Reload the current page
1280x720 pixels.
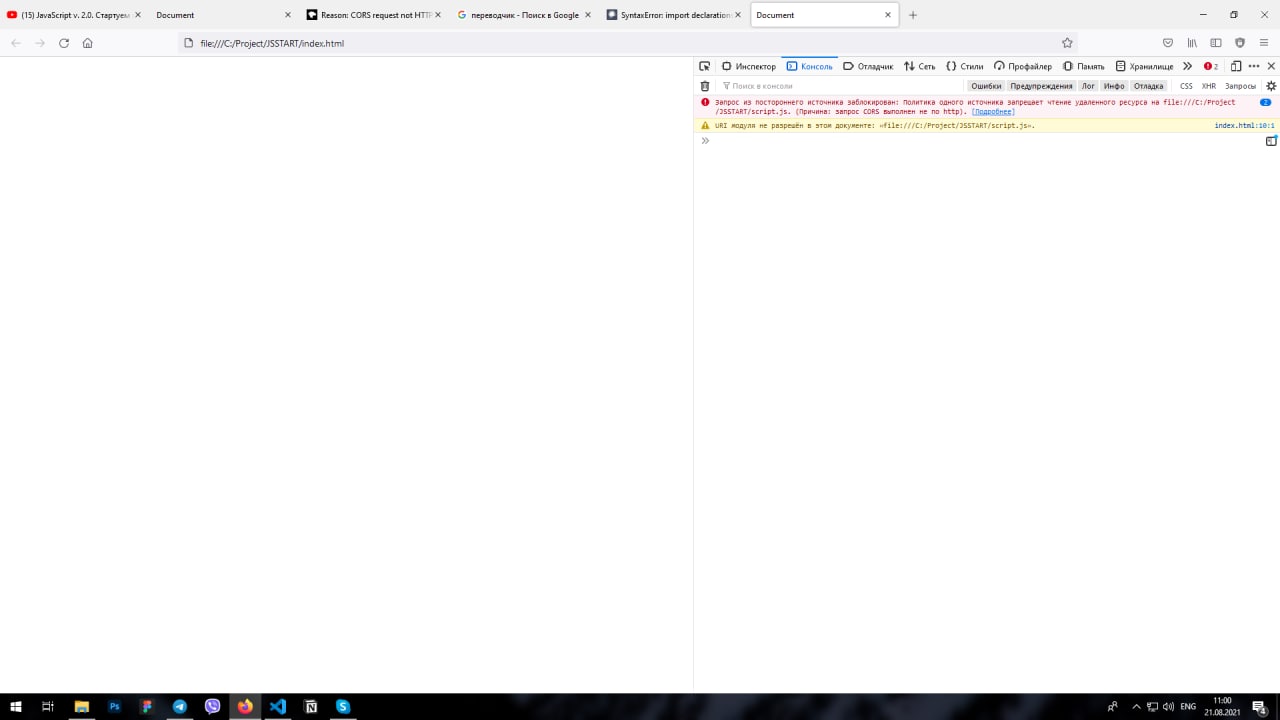click(64, 43)
